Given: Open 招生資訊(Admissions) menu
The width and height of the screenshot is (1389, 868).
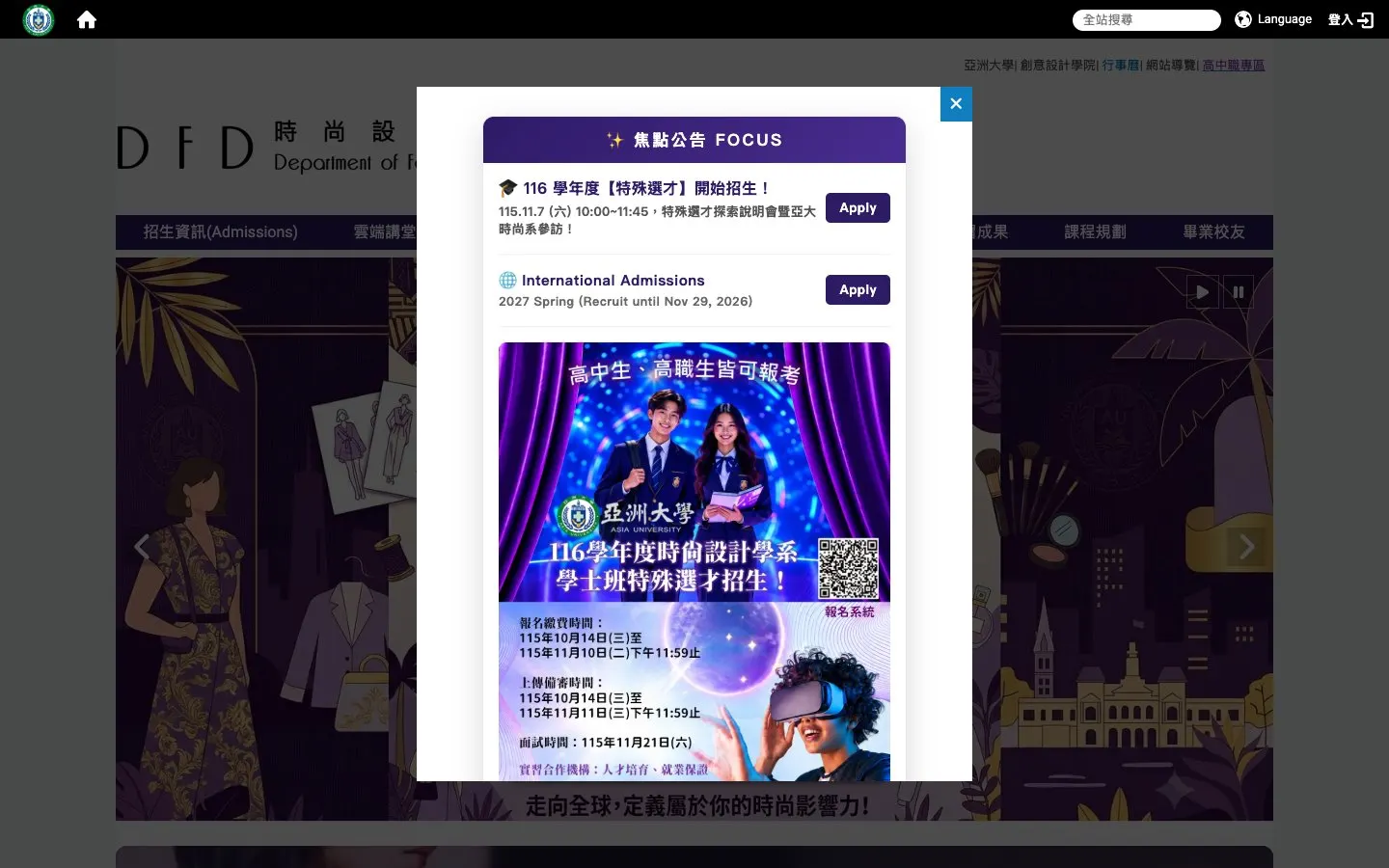Looking at the screenshot, I should click(x=220, y=231).
